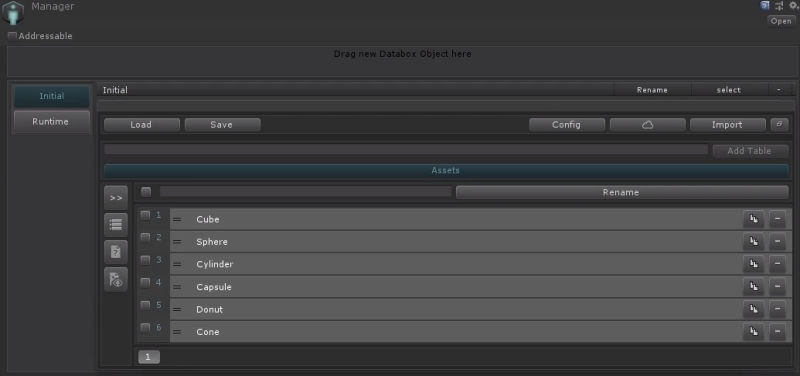The width and height of the screenshot is (800, 376).
Task: Click the Save button
Action: coord(222,124)
